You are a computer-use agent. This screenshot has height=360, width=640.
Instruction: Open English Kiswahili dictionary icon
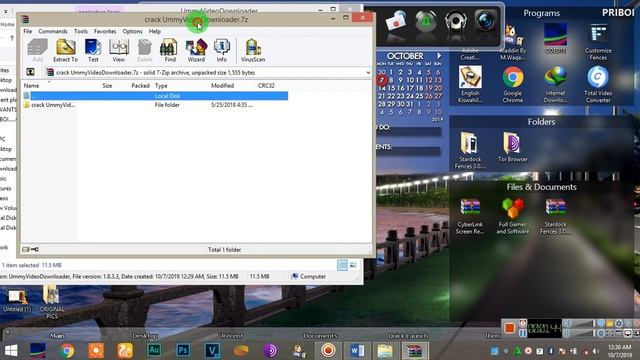470,85
